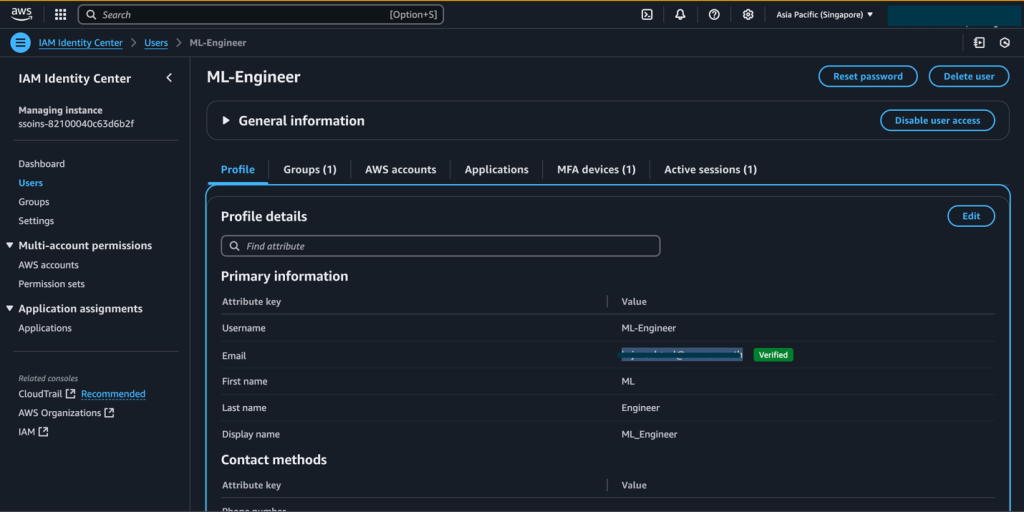
Task: Click the Find attribute search field
Action: (x=440, y=246)
